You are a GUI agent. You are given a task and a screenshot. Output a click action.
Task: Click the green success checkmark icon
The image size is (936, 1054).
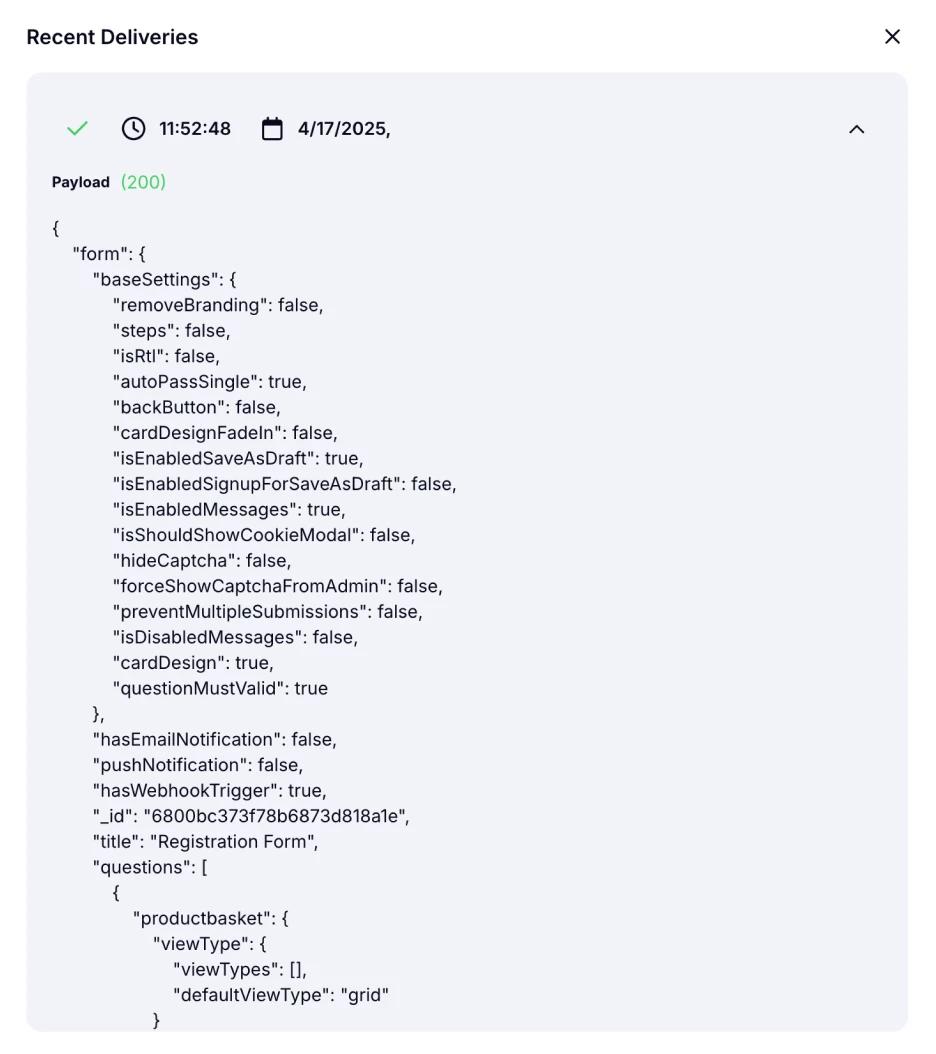[77, 128]
